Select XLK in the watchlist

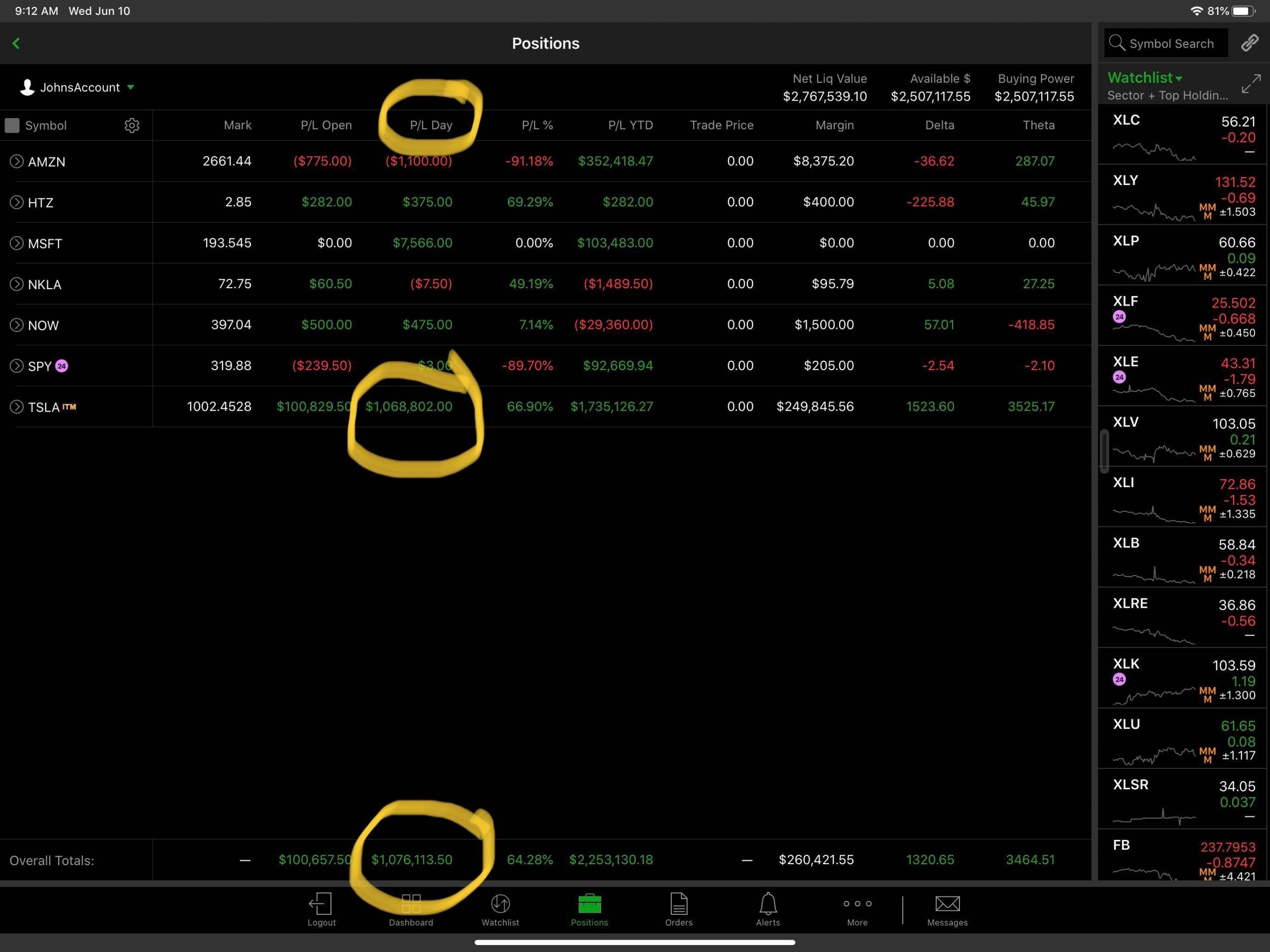tap(1183, 678)
